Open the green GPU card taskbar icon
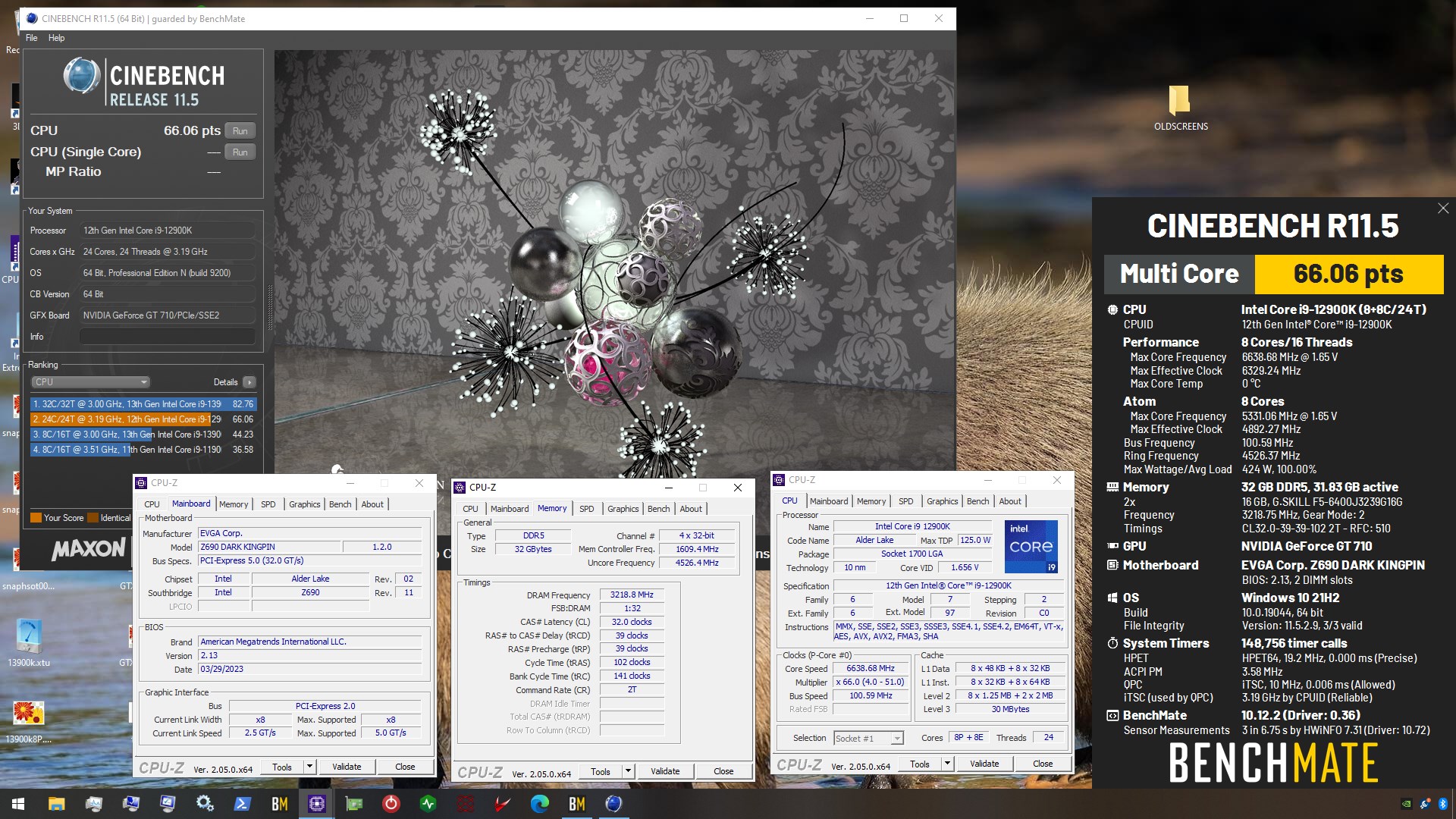 pos(353,804)
